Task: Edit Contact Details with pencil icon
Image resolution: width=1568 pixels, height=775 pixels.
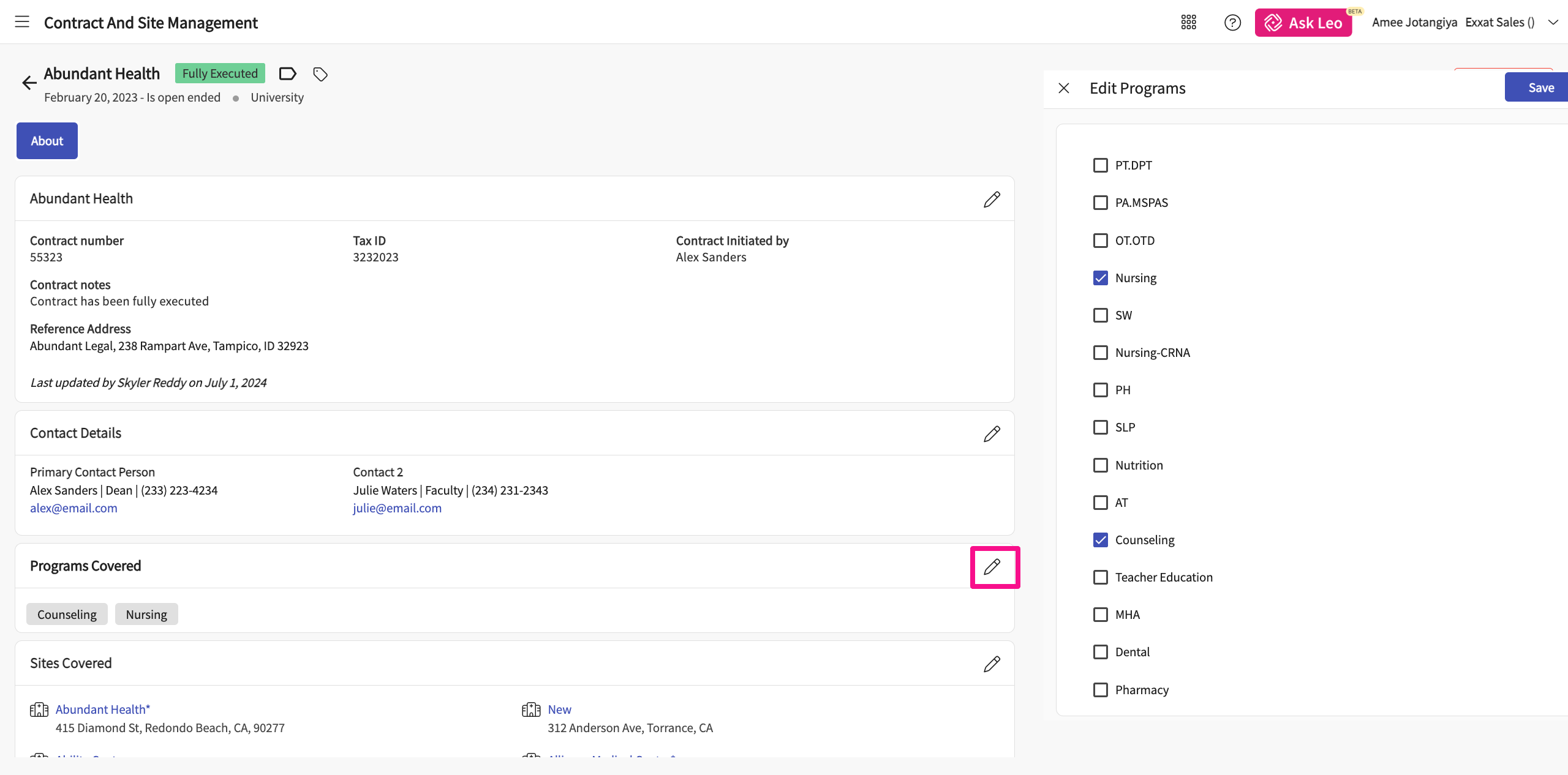Action: coord(992,433)
